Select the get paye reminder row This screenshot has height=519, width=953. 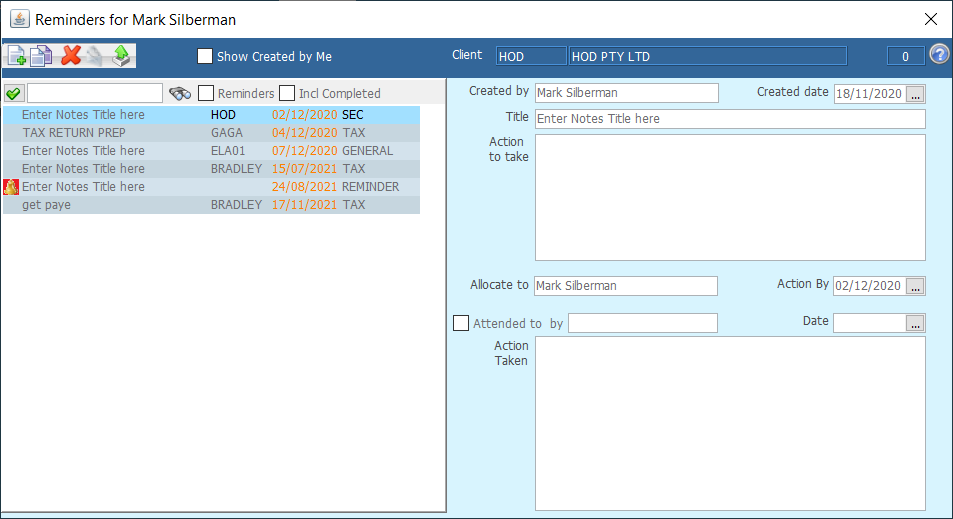pyautogui.click(x=47, y=205)
